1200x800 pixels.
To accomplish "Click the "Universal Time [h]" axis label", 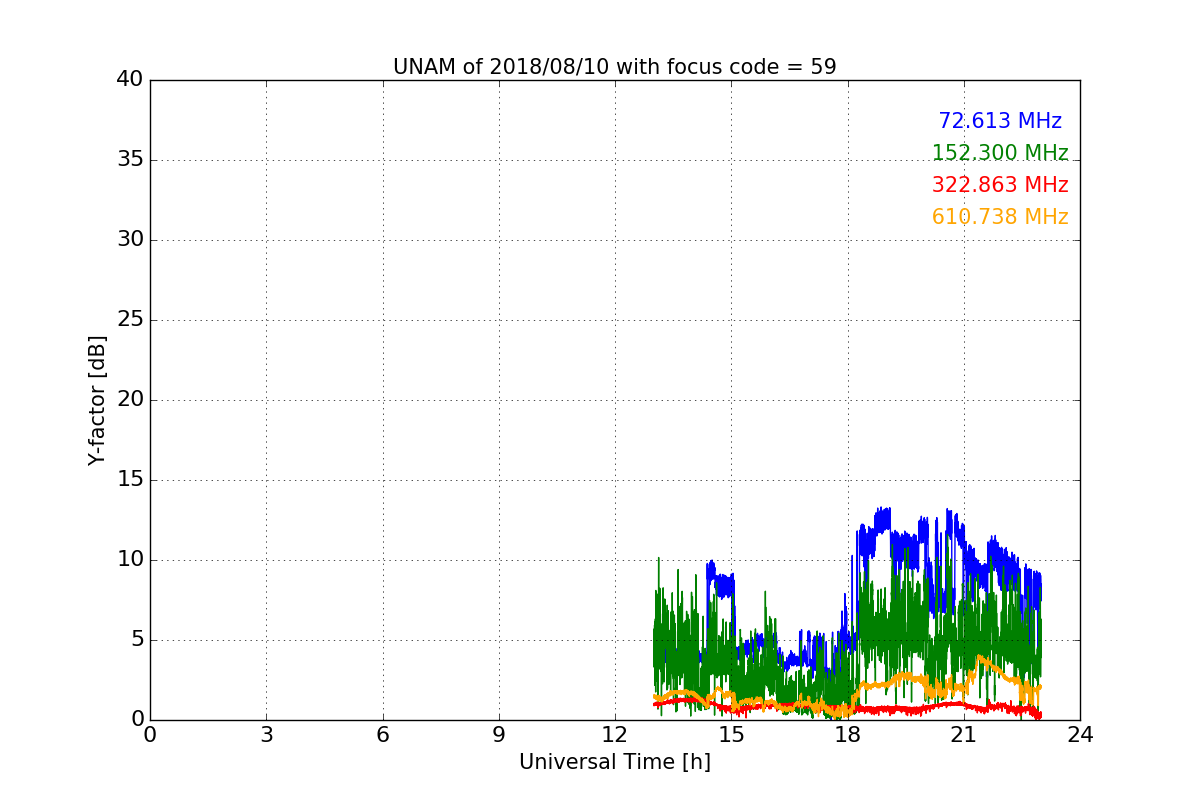I will click(x=615, y=762).
